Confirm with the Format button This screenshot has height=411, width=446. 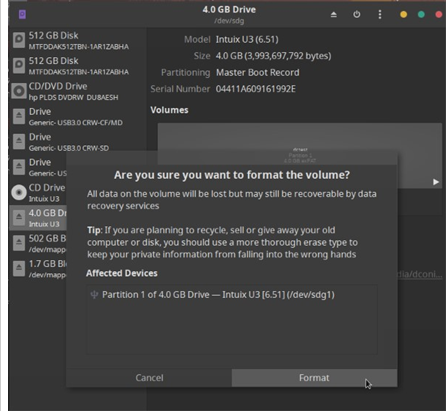314,378
